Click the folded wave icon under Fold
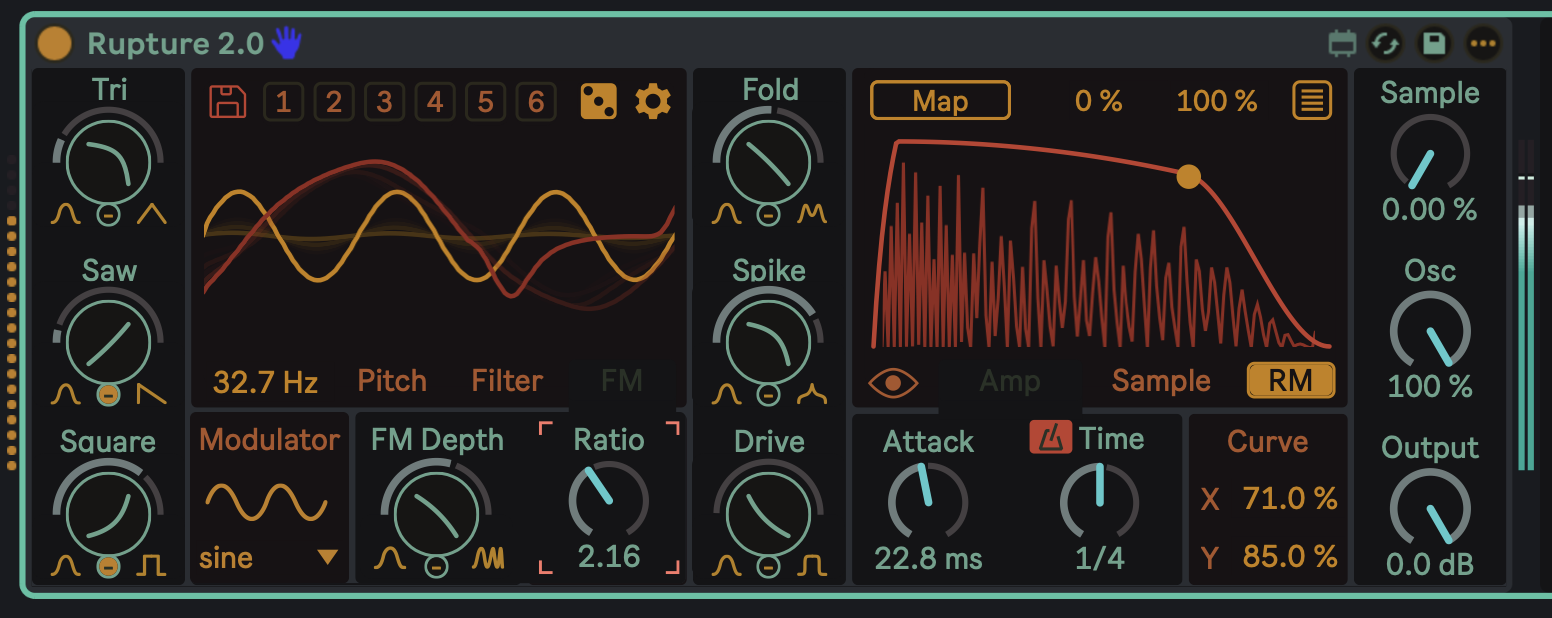This screenshot has height=618, width=1552. pyautogui.click(x=812, y=214)
